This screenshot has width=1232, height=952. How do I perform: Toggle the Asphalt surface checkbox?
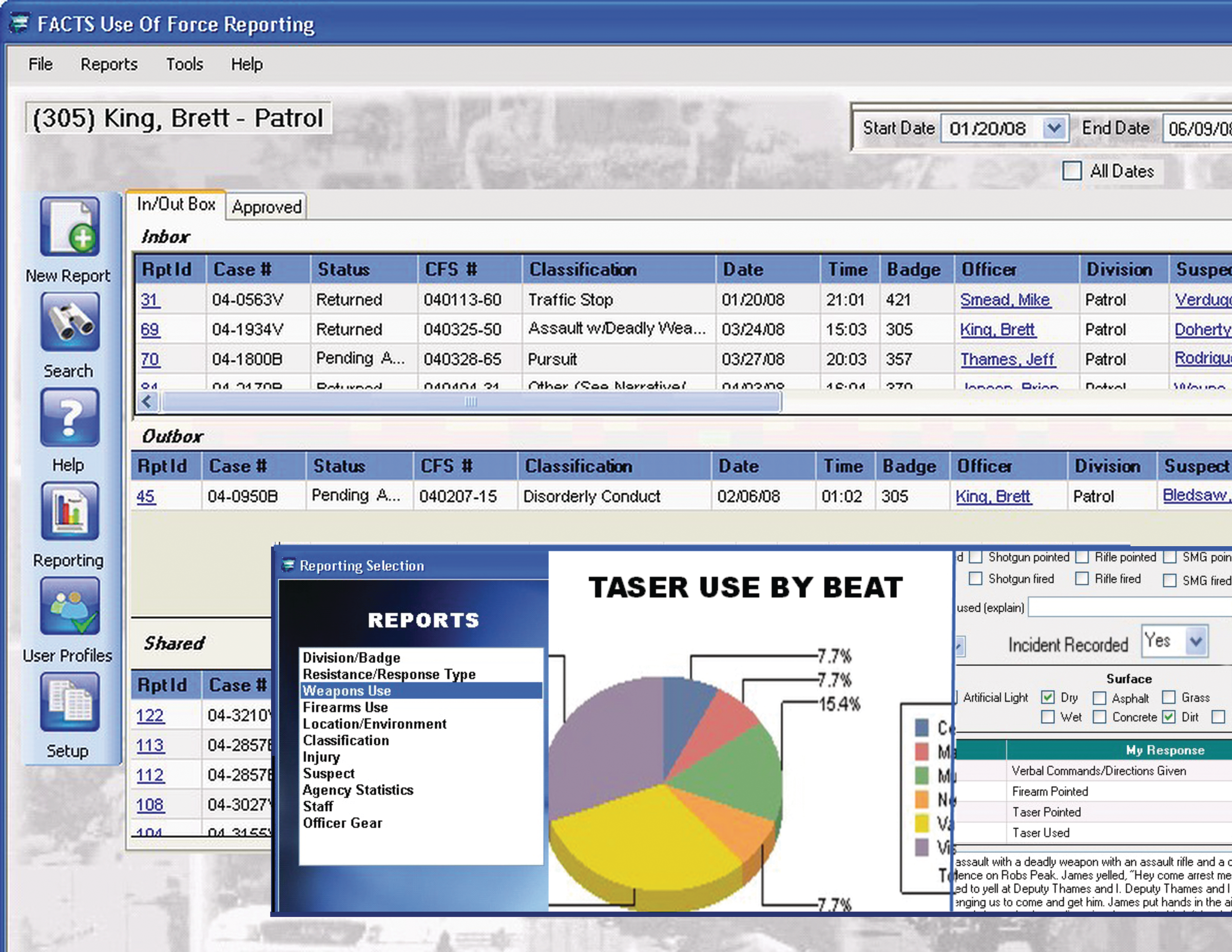tap(1100, 698)
